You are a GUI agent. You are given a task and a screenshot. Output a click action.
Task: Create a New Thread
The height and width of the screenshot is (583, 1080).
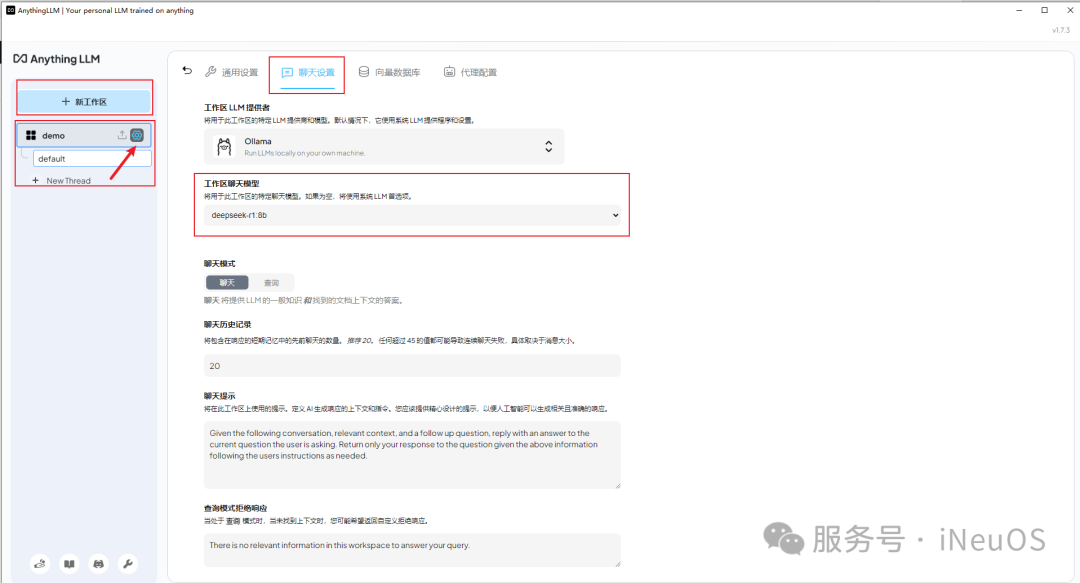[x=62, y=181]
